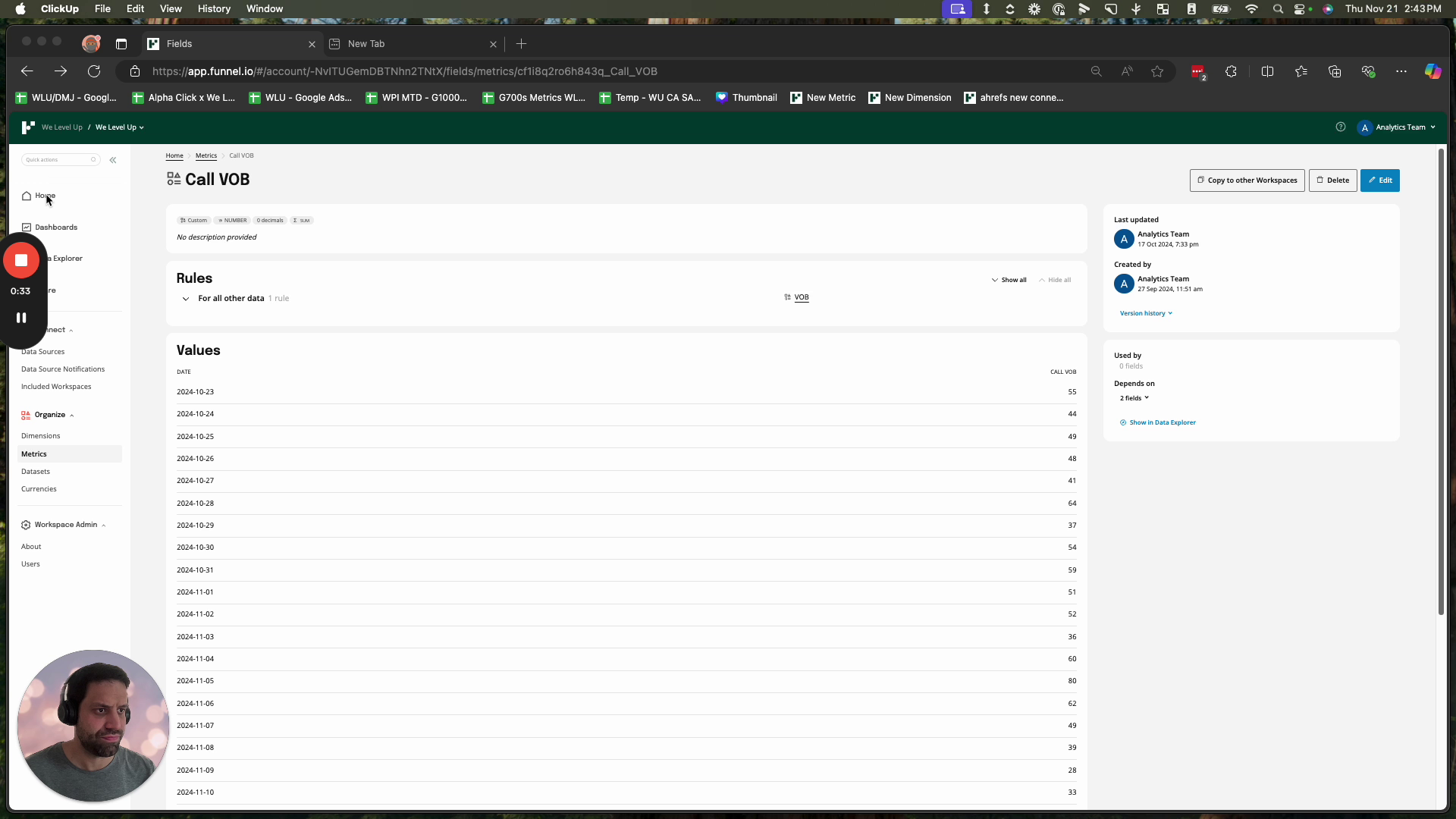Click the blue Edit button
The image size is (1456, 819).
pyautogui.click(x=1379, y=180)
